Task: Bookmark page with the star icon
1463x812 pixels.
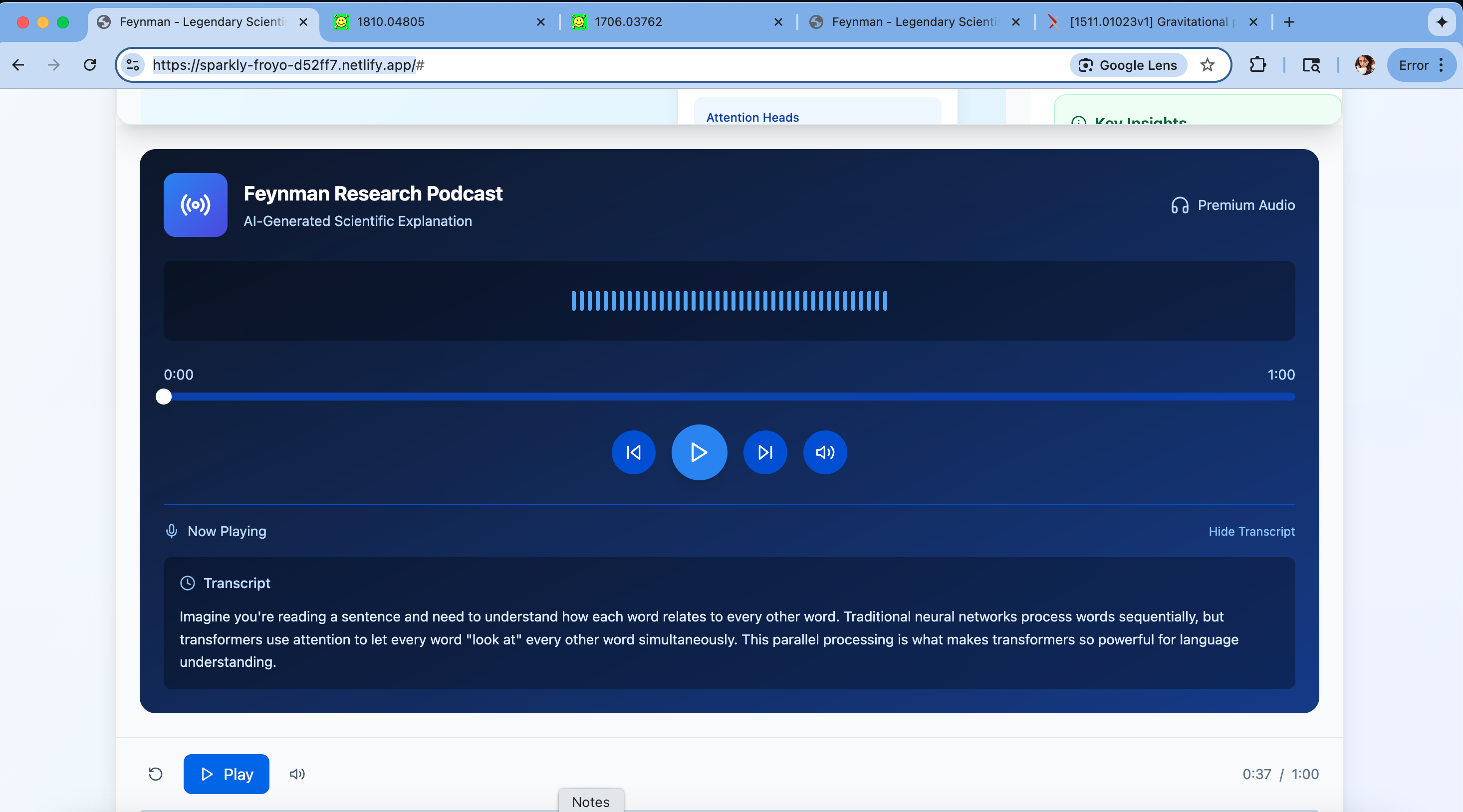Action: tap(1208, 65)
